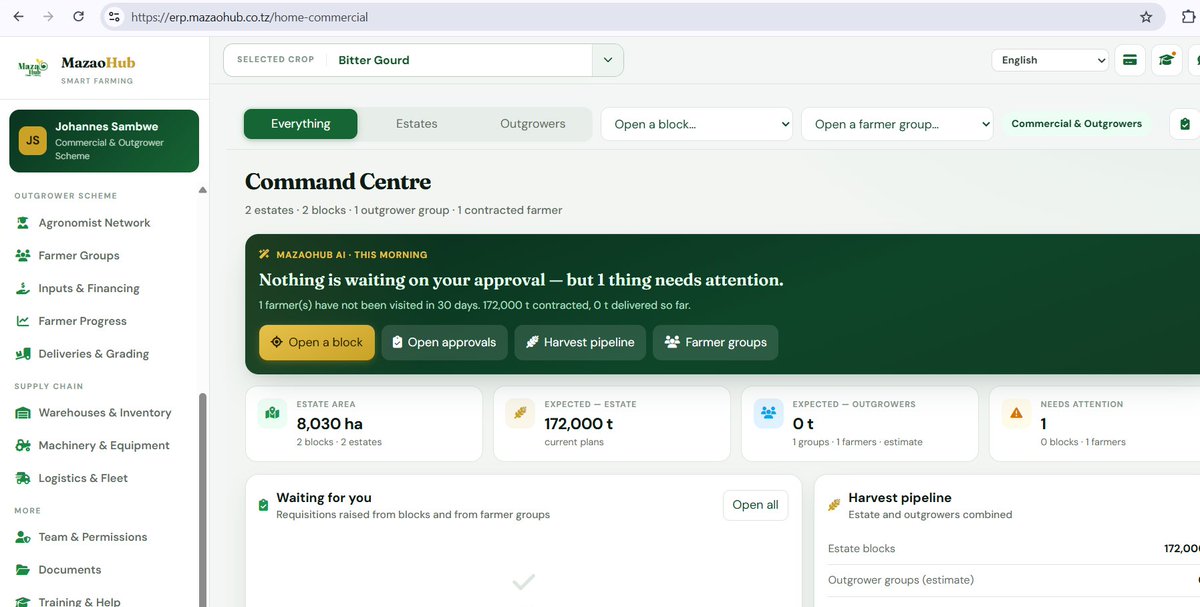The height and width of the screenshot is (607, 1200).
Task: Click the '172,000 t' expected estate value
Action: 578,424
